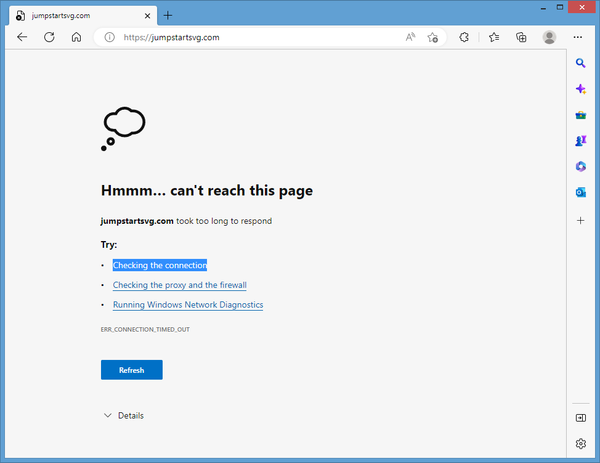Viewport: 600px width, 463px height.
Task: Open the Favorites list icon
Action: point(494,37)
